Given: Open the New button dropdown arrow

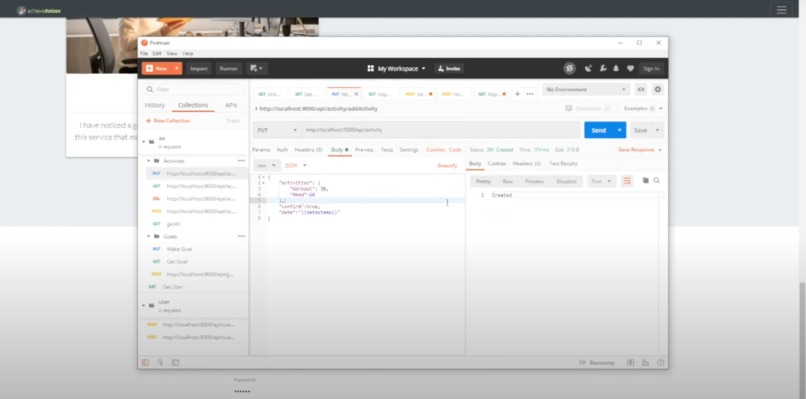Looking at the screenshot, I should [176, 68].
